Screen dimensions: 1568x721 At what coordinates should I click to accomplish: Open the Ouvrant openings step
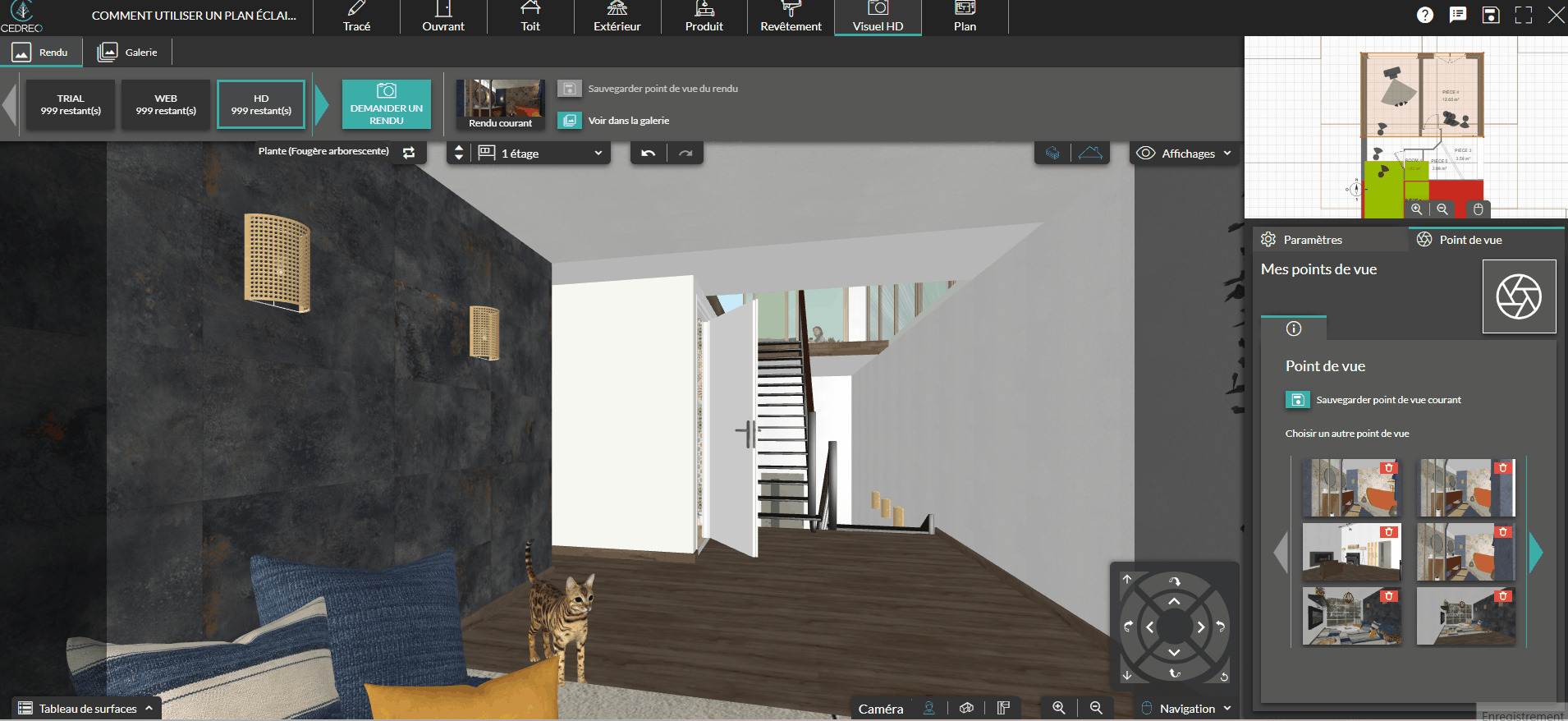pos(443,17)
